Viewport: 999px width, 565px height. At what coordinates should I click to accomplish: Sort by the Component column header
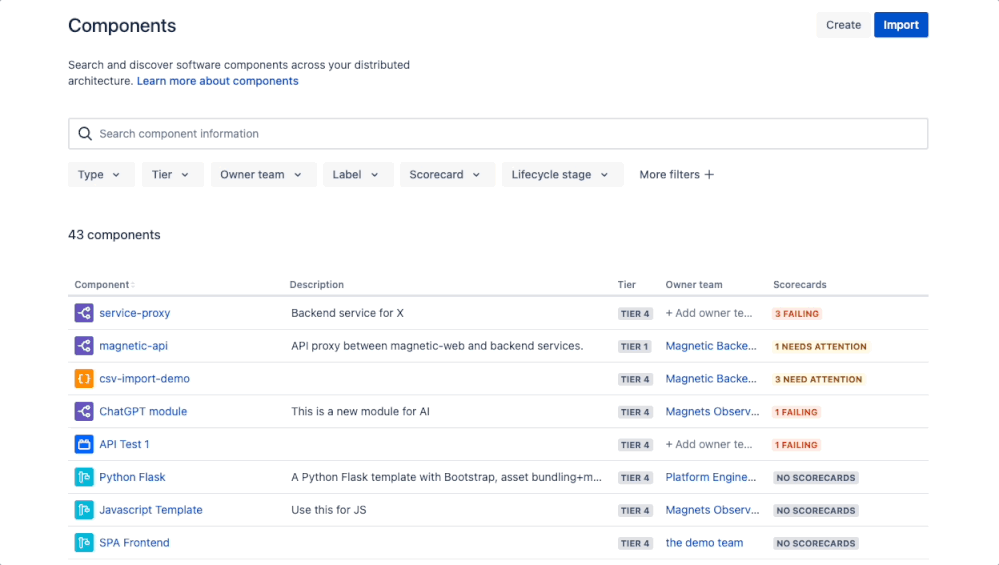(x=104, y=285)
